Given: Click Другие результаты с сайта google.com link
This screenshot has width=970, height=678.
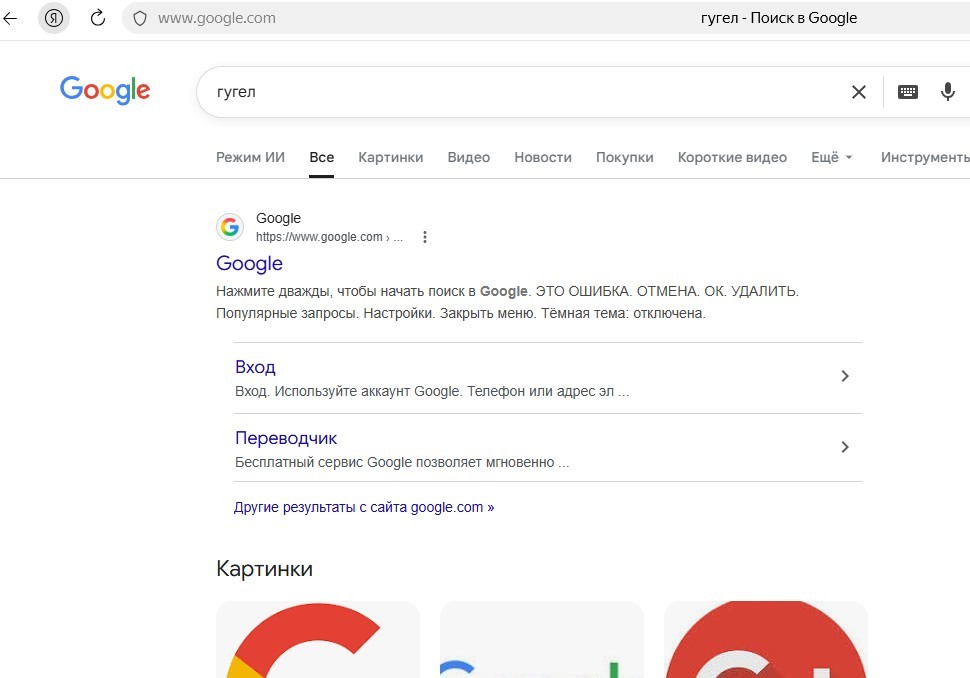Looking at the screenshot, I should 364,507.
